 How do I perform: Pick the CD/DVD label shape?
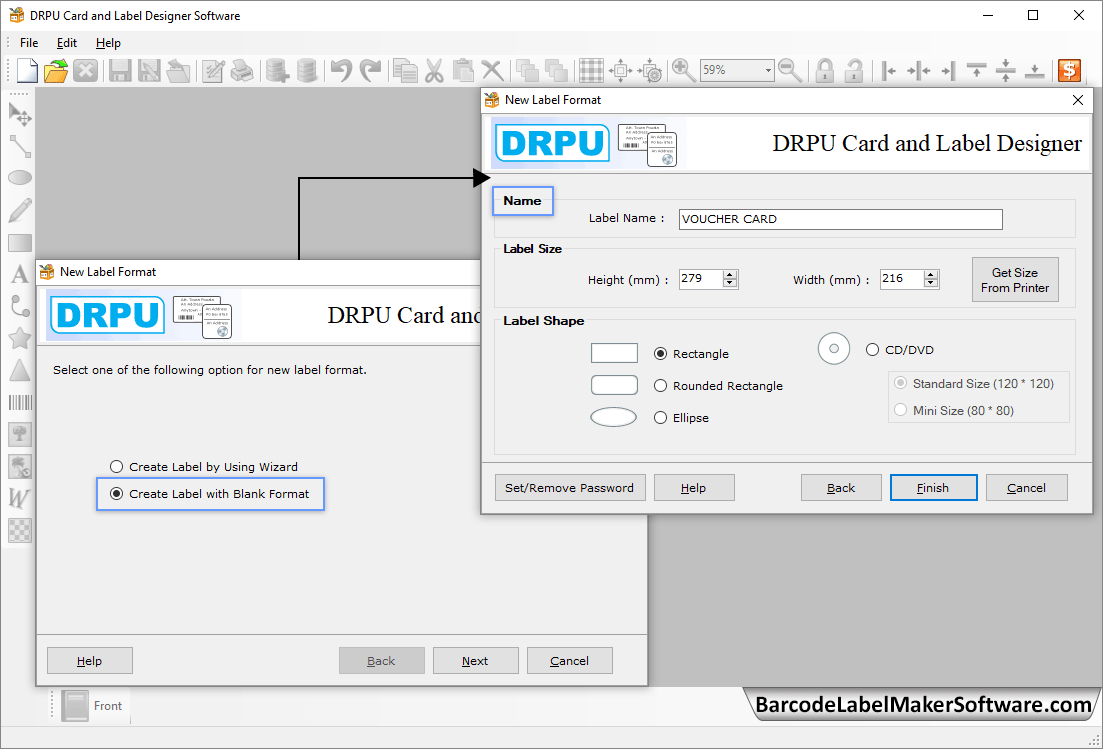coord(872,350)
